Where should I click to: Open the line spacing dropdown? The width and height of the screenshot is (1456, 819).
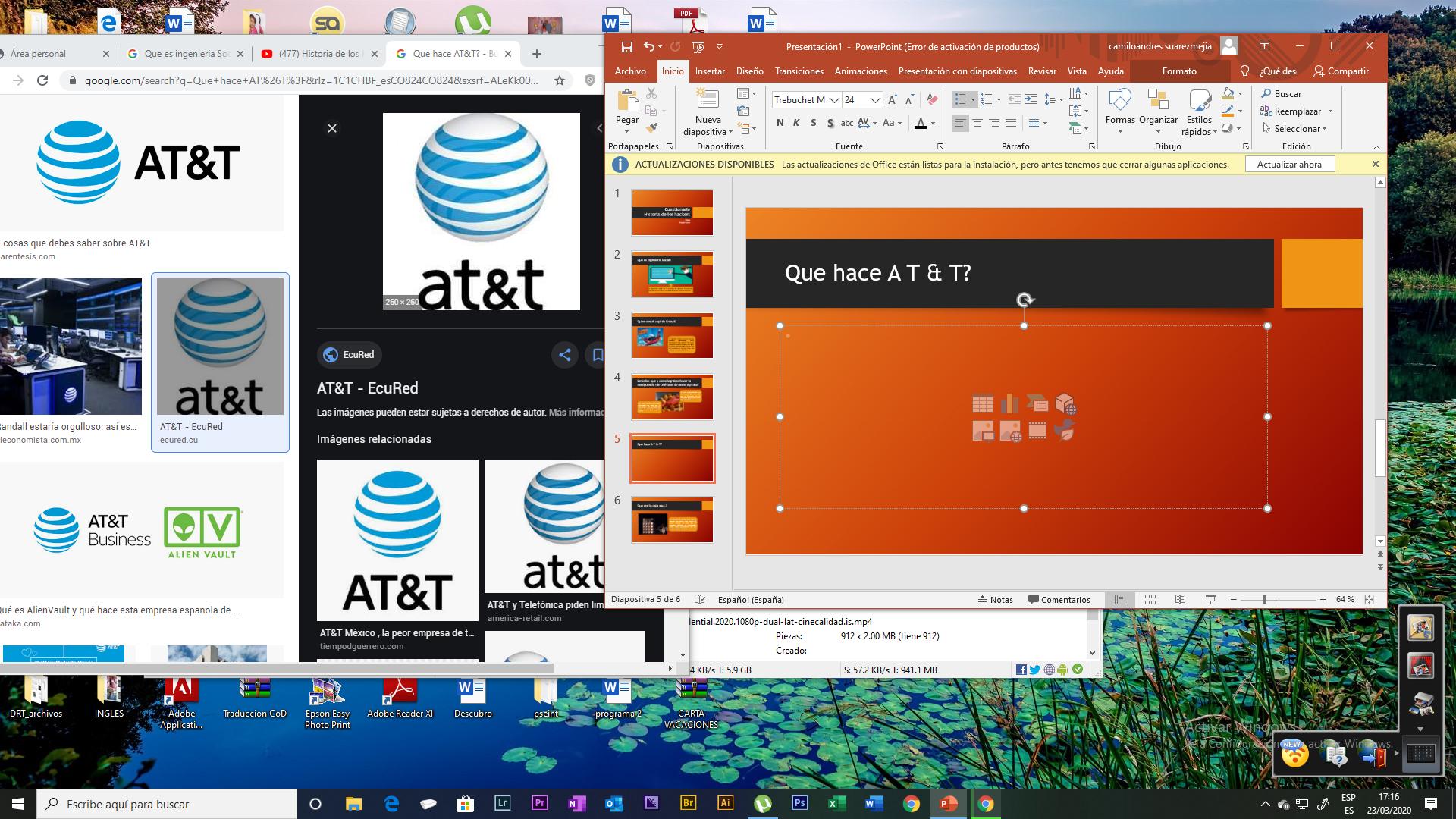(x=1053, y=99)
